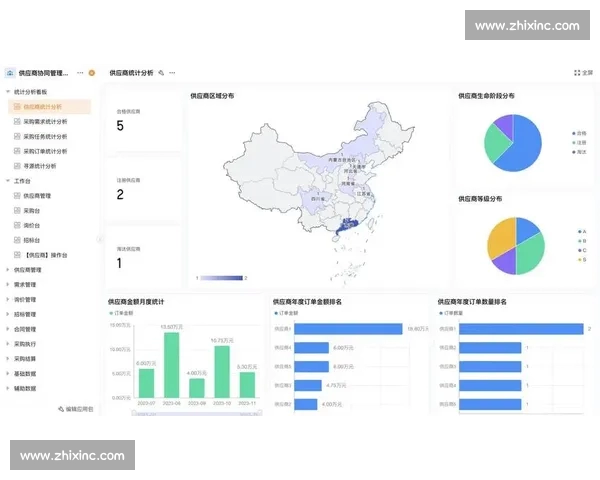This screenshot has width=600, height=480.
Task: Click the 供应商协同管理 app logo icon
Action: [x=10, y=73]
